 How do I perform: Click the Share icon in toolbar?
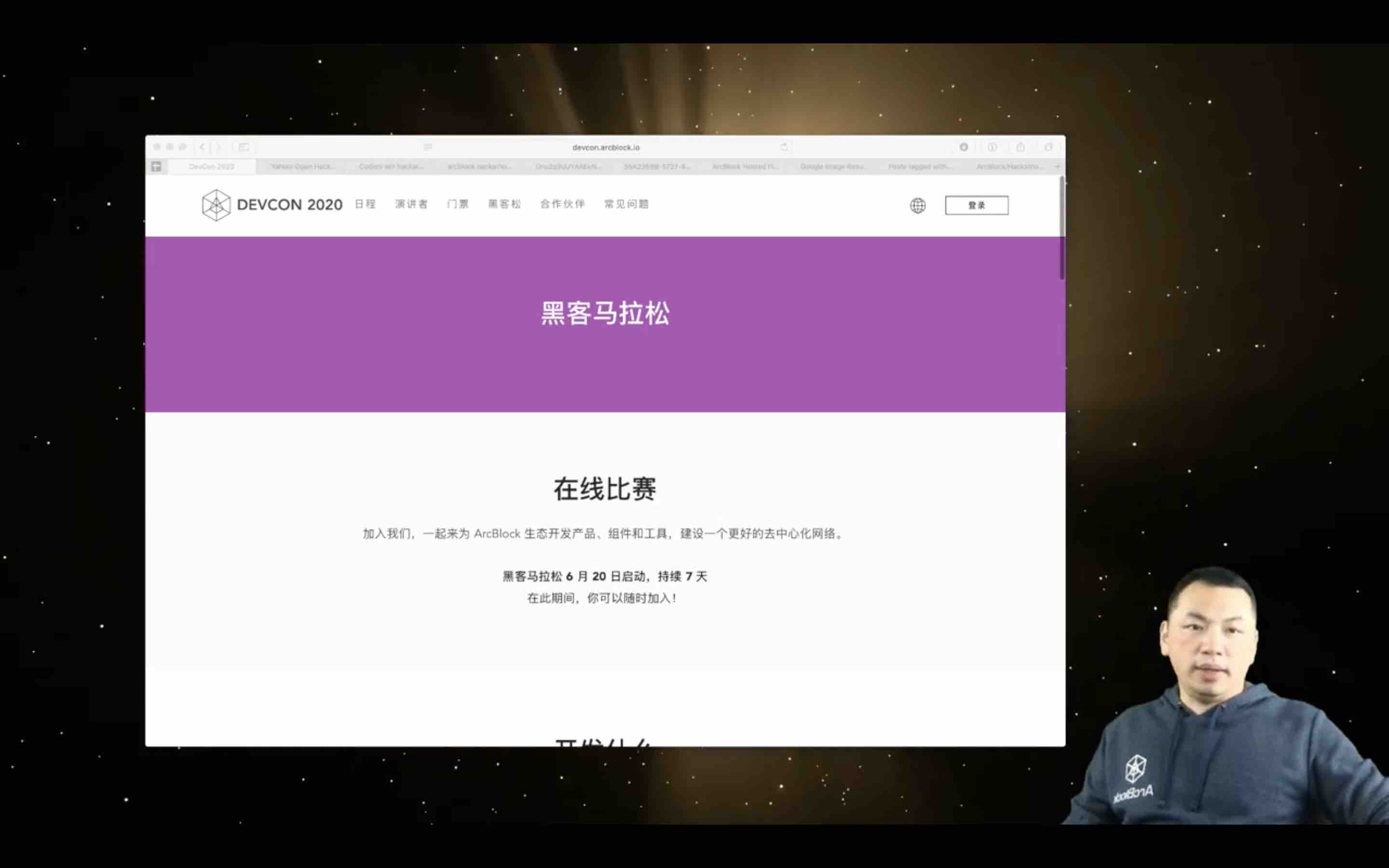pyautogui.click(x=1021, y=147)
